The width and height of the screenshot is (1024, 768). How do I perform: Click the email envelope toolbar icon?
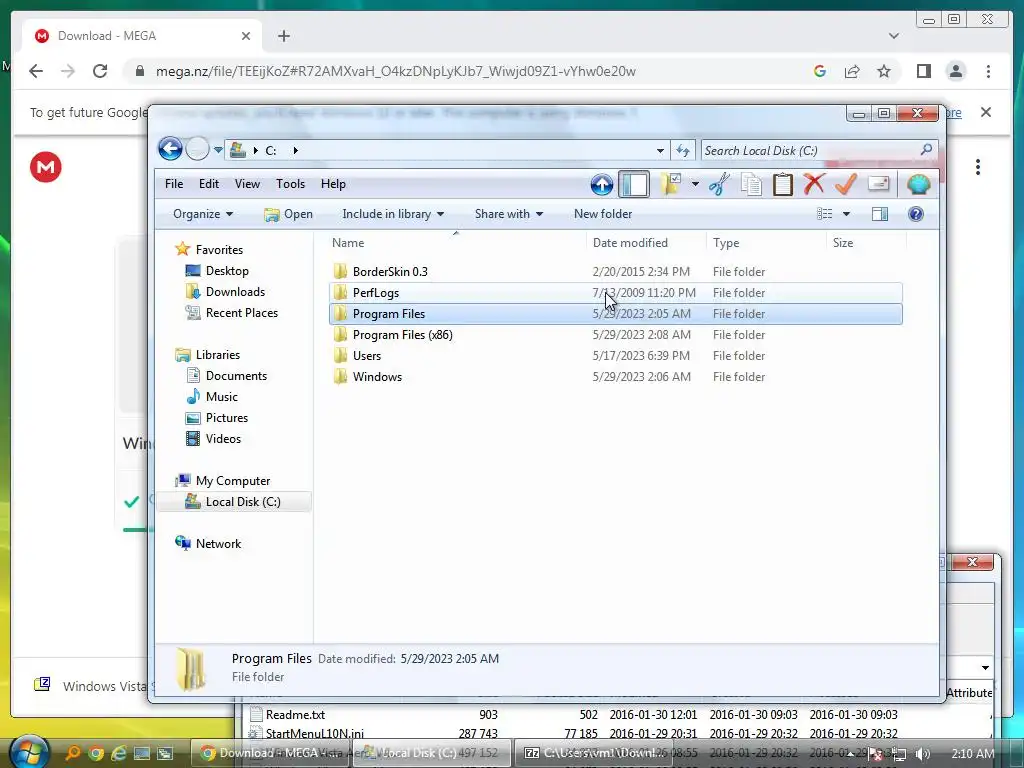(878, 184)
